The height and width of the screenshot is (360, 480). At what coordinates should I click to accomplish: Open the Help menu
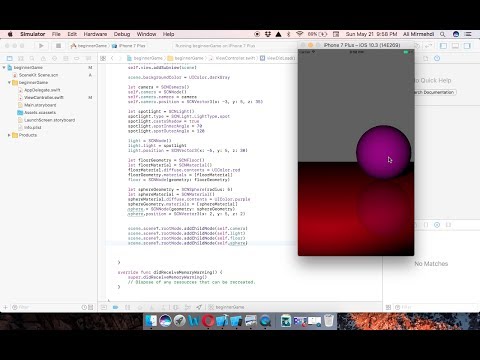click(x=168, y=34)
